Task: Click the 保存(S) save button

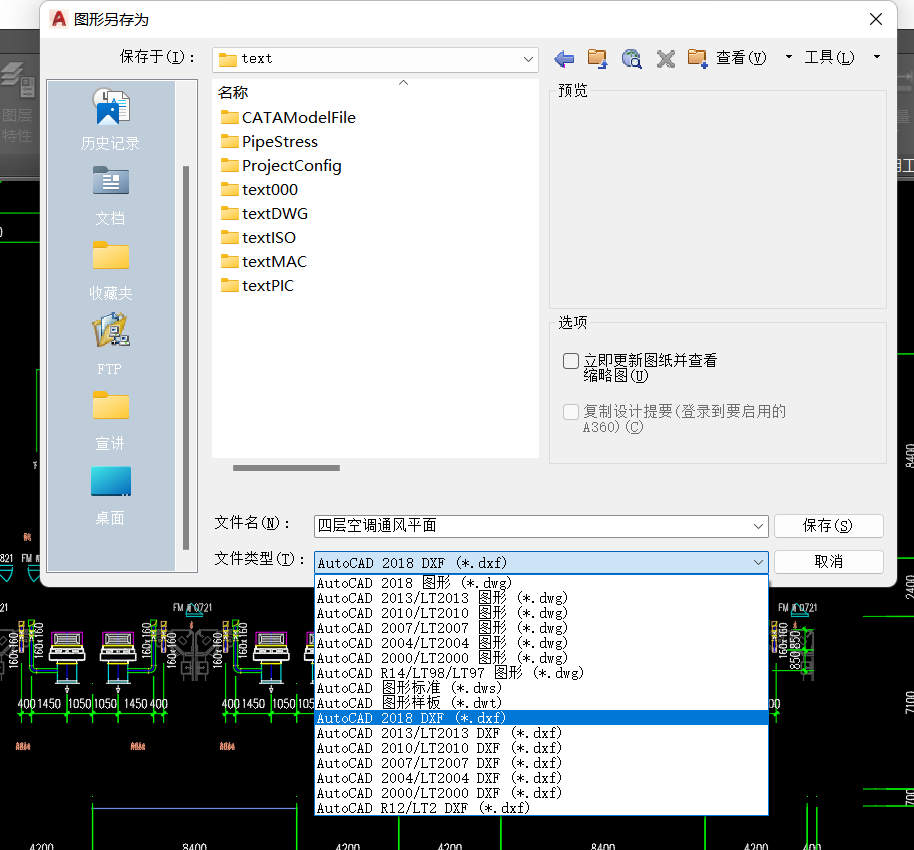Action: 828,526
